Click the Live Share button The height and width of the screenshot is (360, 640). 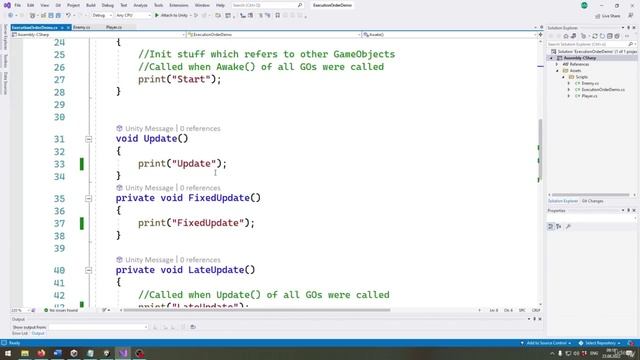pyautogui.click(x=608, y=16)
